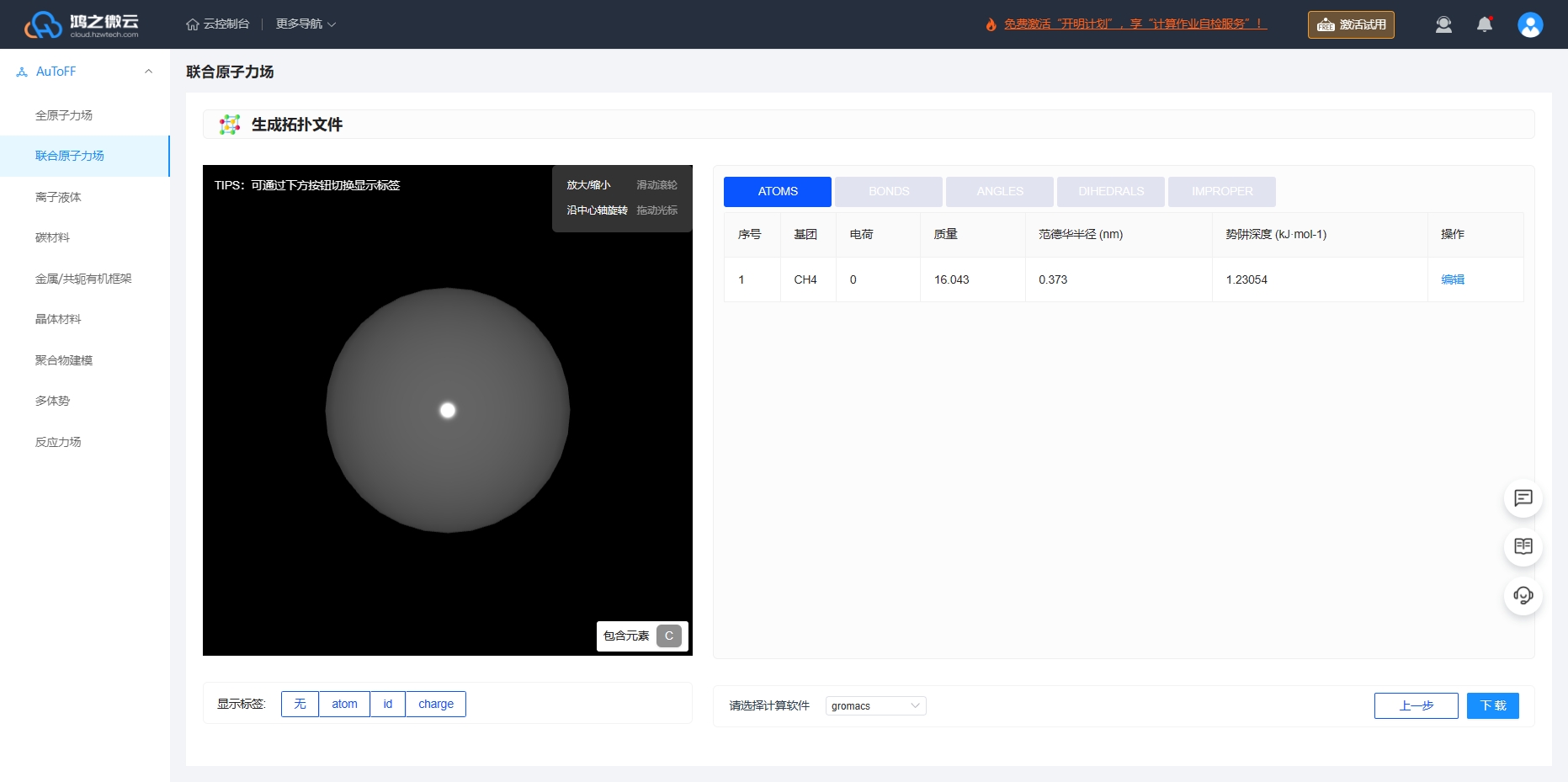Click the 下载 download button

point(1493,705)
